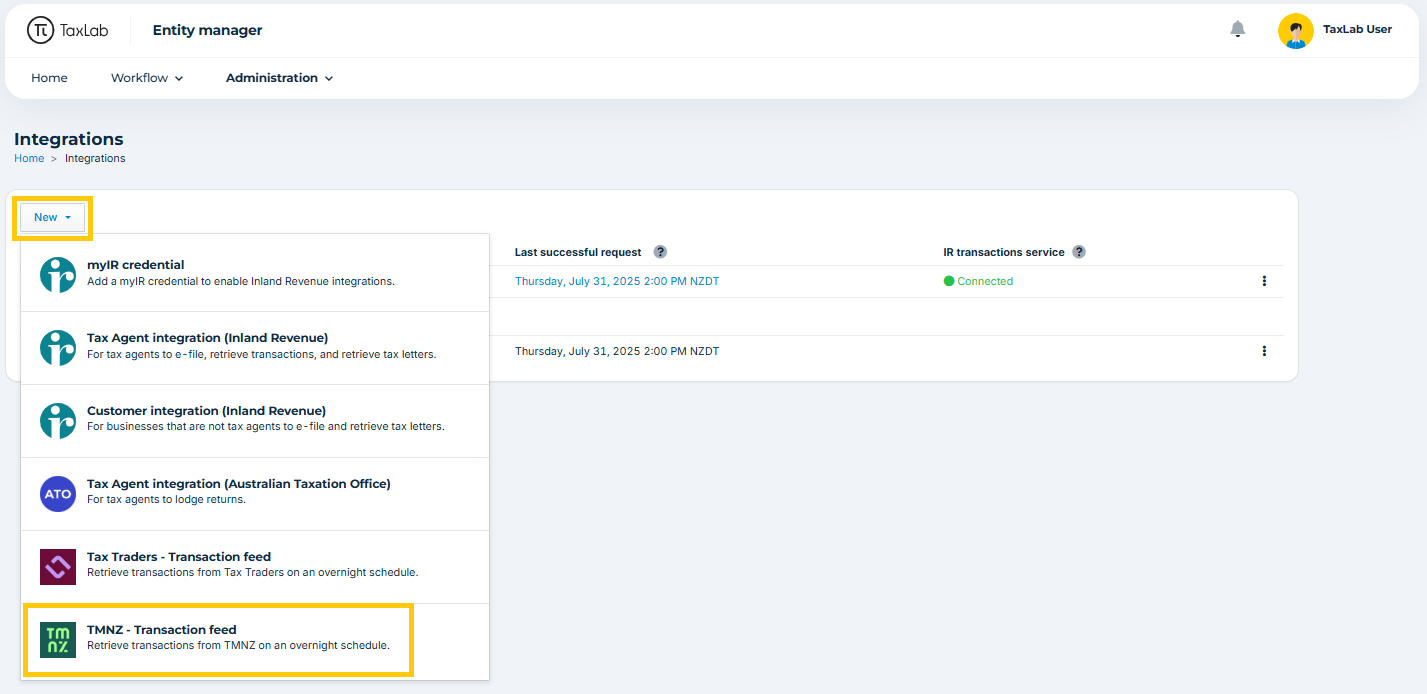
Task: Click the Connected status text
Action: tap(985, 281)
